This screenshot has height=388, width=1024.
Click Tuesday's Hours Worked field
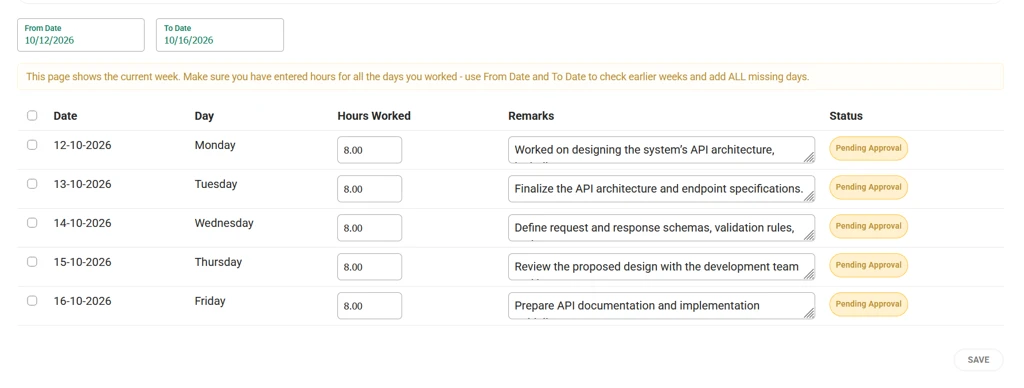coord(370,189)
